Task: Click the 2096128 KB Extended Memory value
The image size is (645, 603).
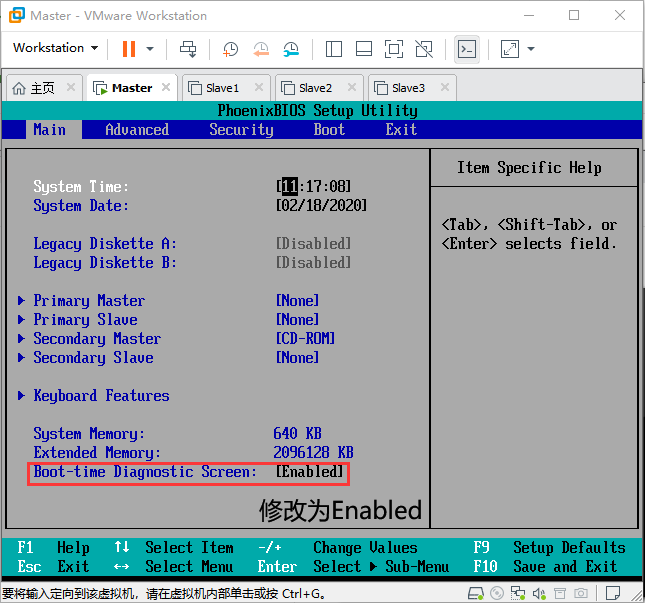Action: [313, 452]
